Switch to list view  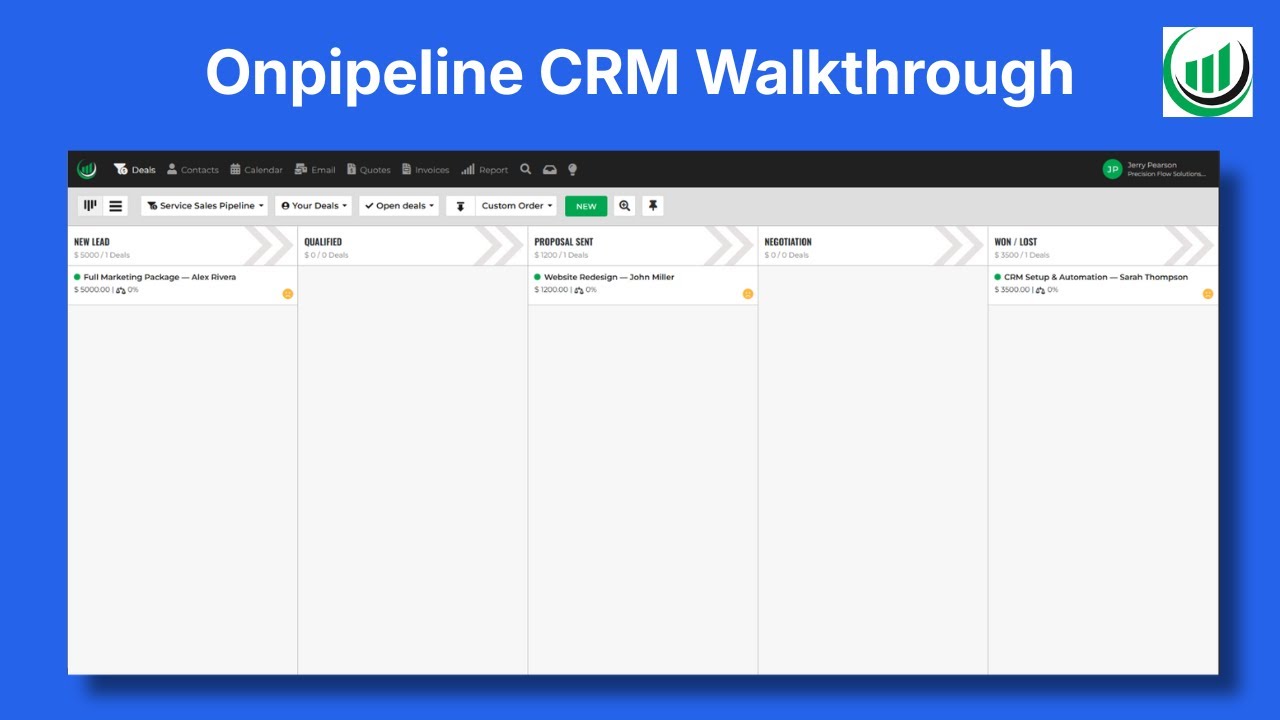116,206
